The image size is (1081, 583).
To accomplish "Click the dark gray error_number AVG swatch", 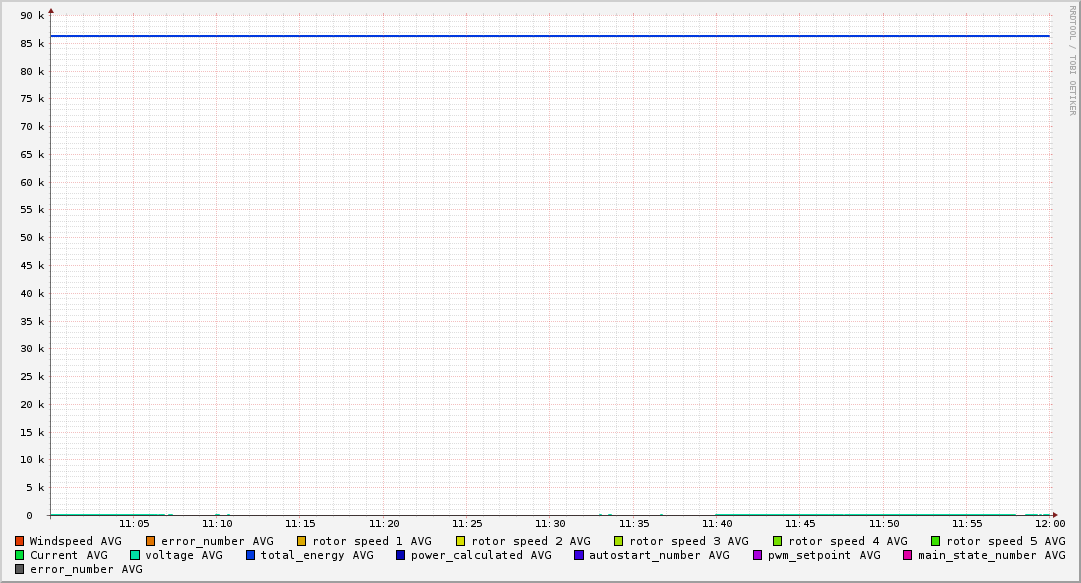I will 19,569.
